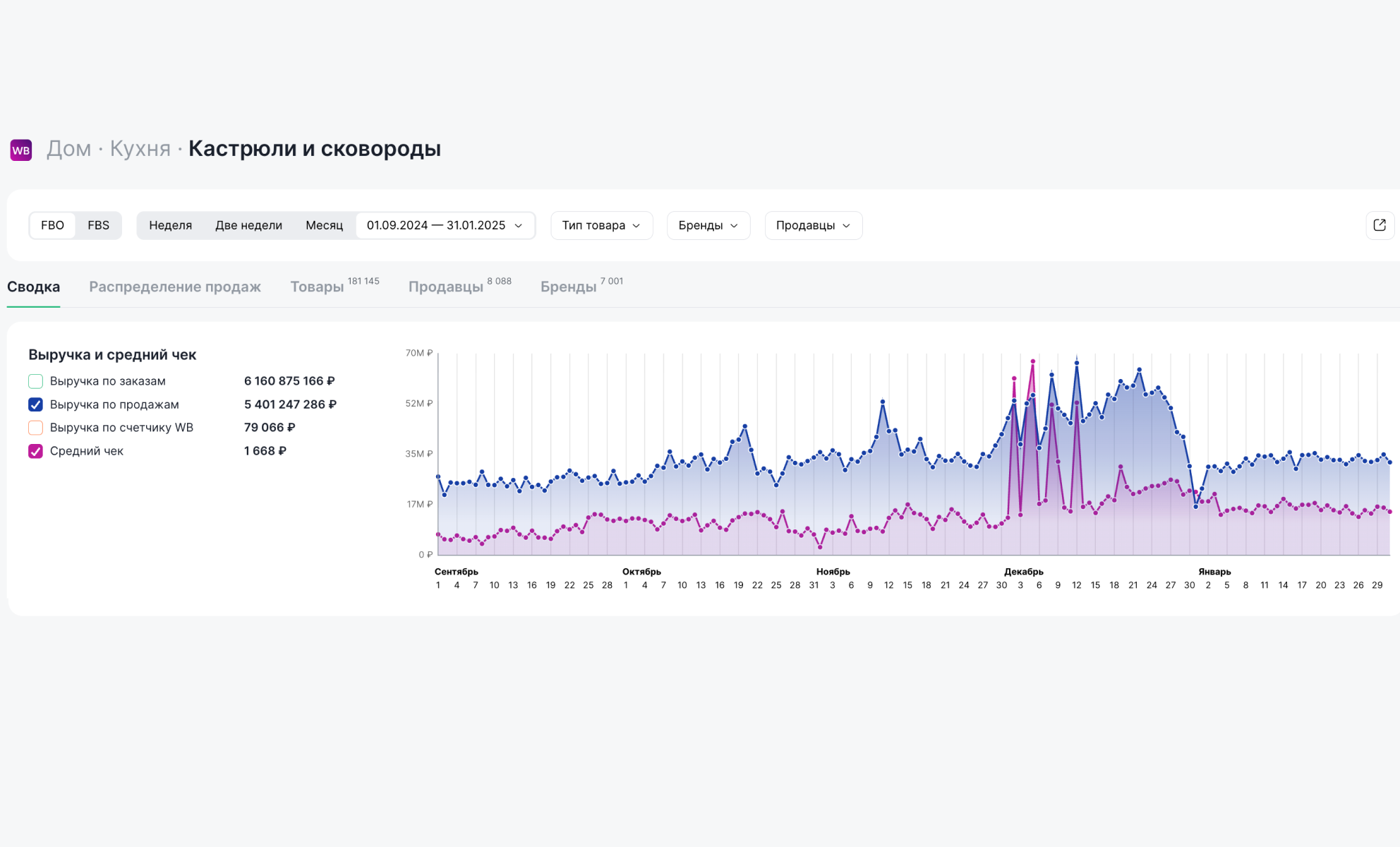Screen dimensions: 1400x847
Task: Open the date range 01.09.2024 dropdown
Action: coord(445,225)
